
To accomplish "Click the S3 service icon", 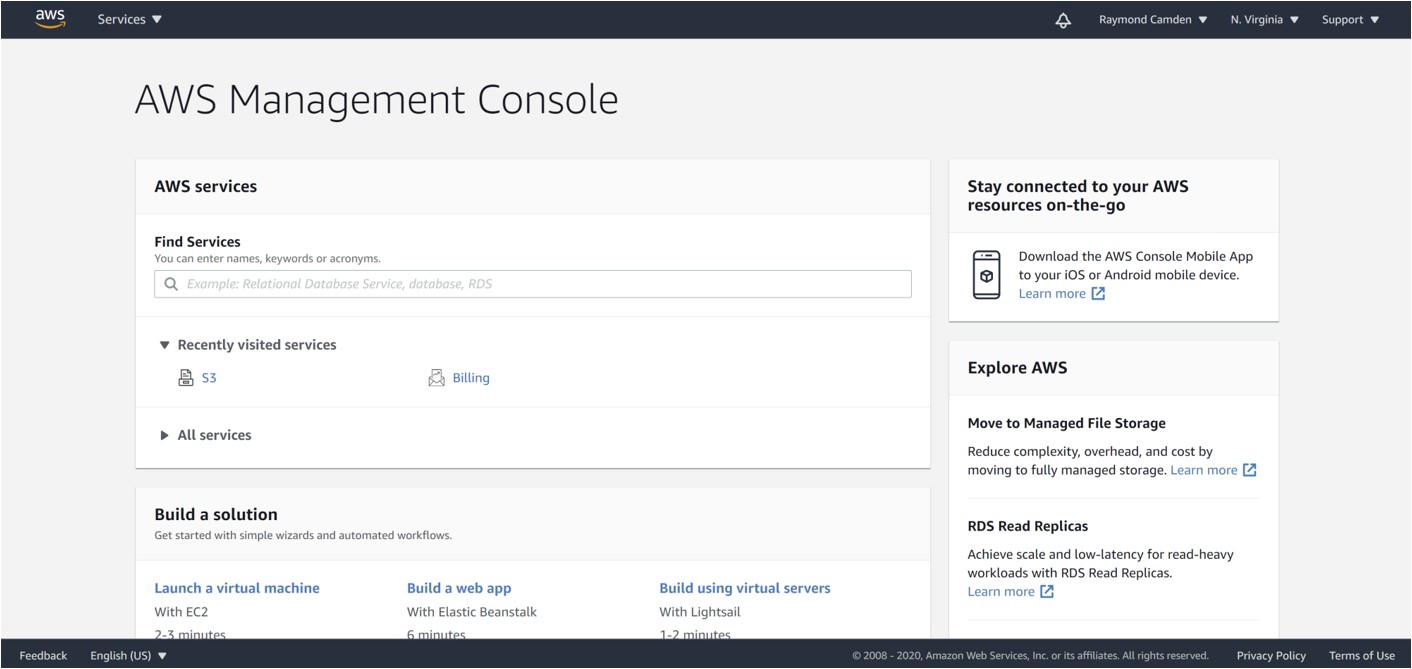I will pyautogui.click(x=185, y=378).
